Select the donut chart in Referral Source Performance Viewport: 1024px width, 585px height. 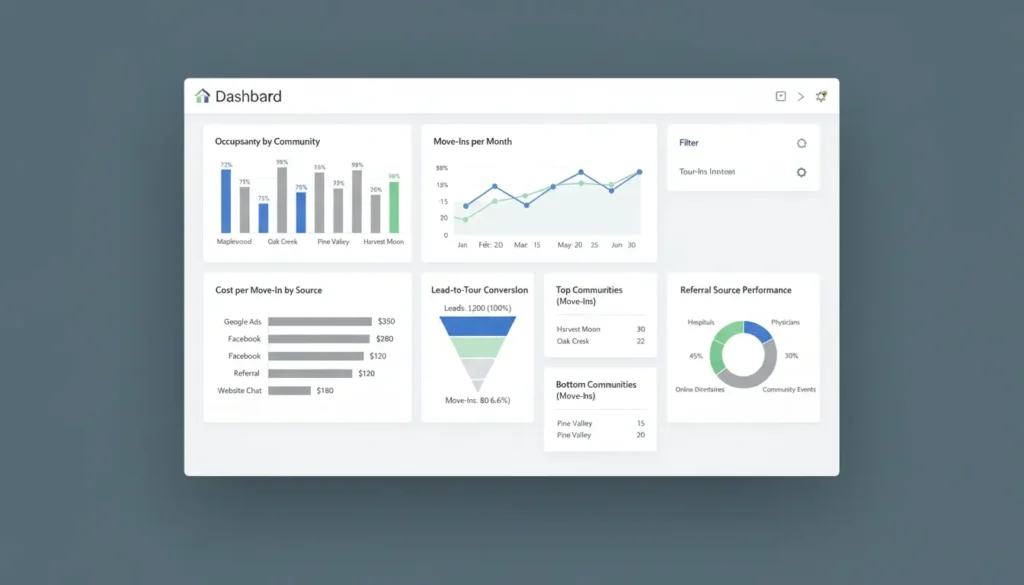coord(742,355)
